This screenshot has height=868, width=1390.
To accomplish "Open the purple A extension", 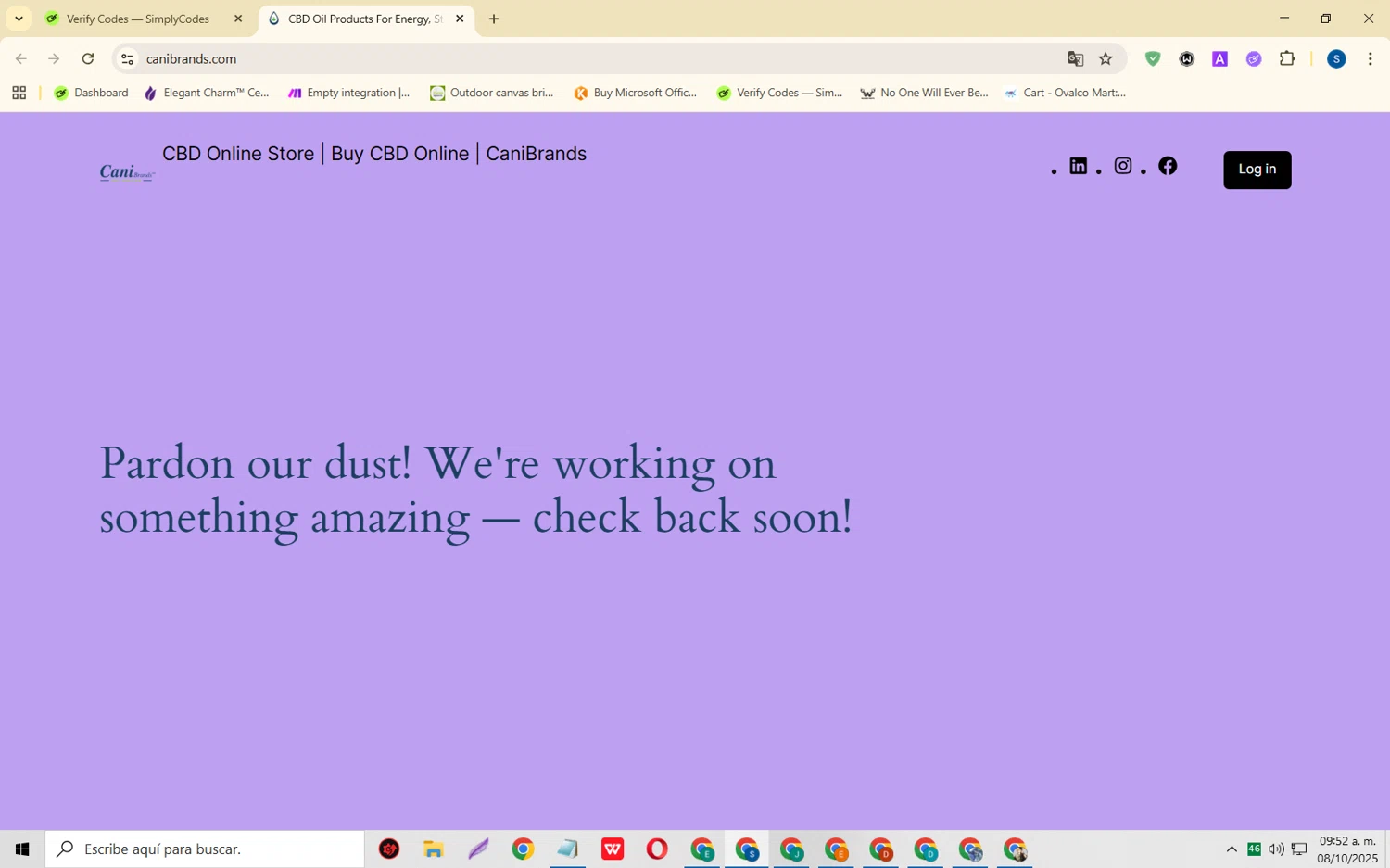I will point(1219,58).
